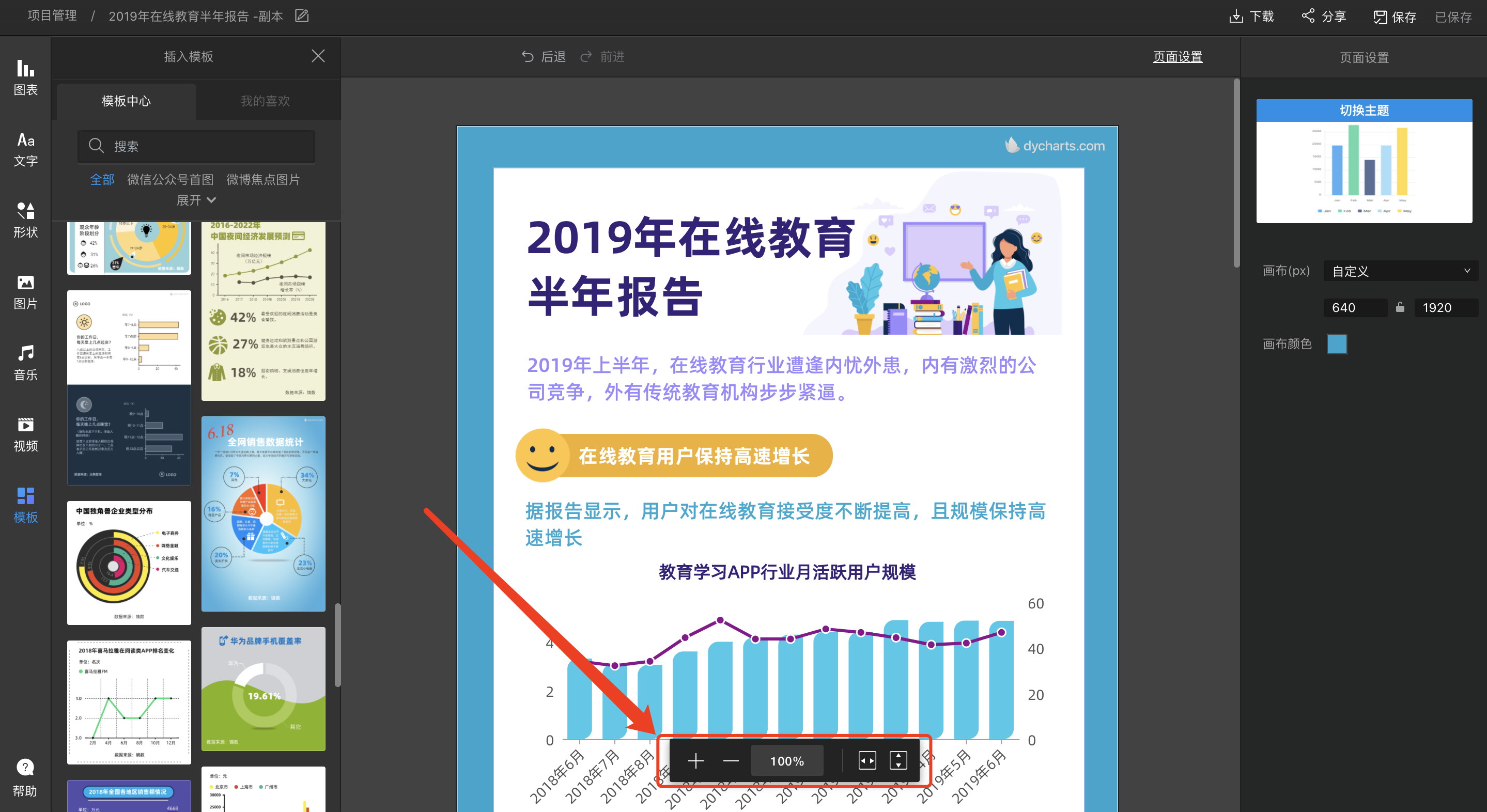
Task: Click the canvas height 1920 field
Action: [x=1446, y=307]
